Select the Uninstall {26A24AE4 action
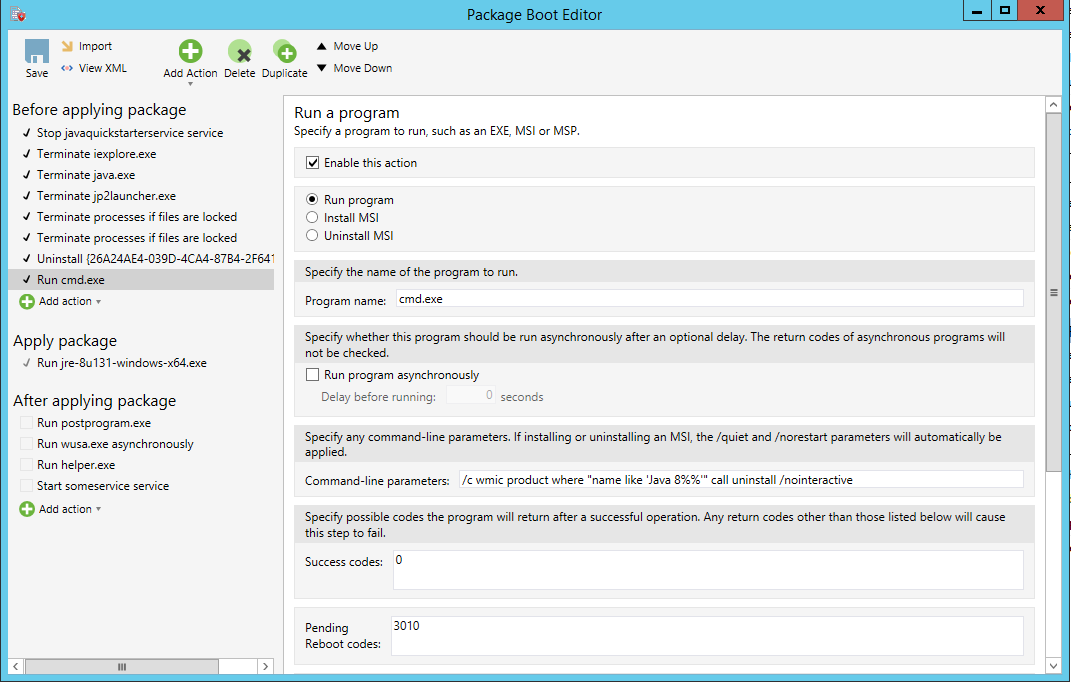The width and height of the screenshot is (1071, 682). (156, 258)
